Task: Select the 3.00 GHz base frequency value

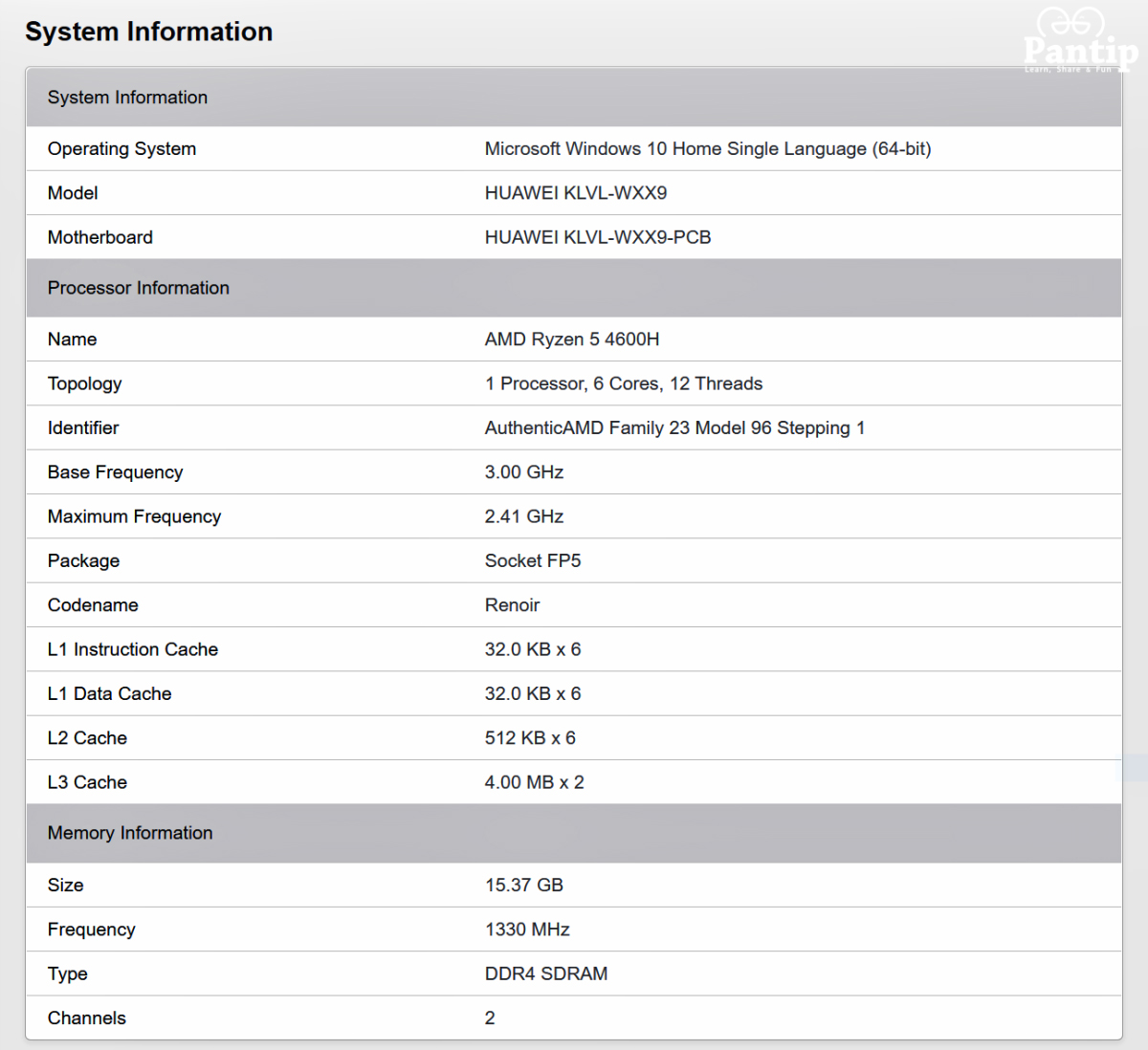Action: pyautogui.click(x=524, y=472)
